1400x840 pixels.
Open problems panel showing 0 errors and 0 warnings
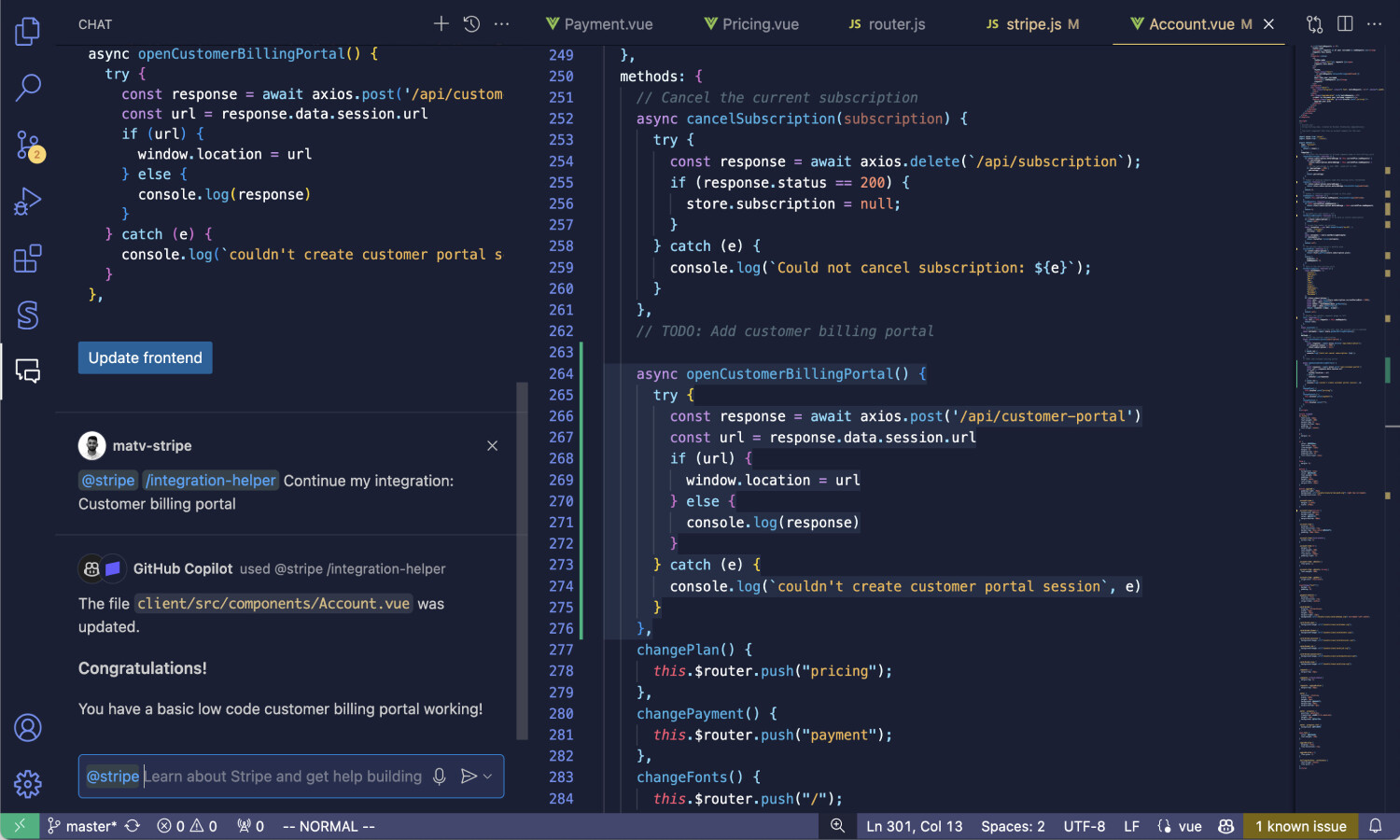(187, 826)
